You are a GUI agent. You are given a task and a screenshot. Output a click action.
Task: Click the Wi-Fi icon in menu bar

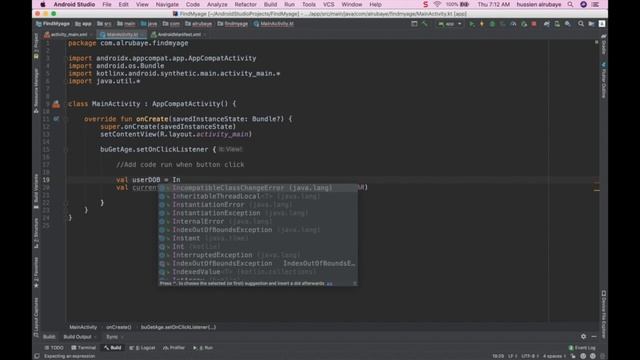[x=437, y=4]
